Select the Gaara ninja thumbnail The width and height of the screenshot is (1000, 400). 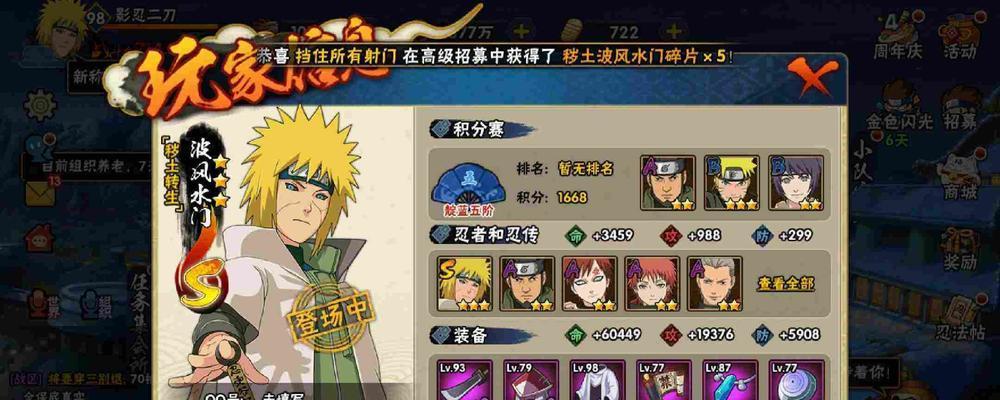point(589,284)
